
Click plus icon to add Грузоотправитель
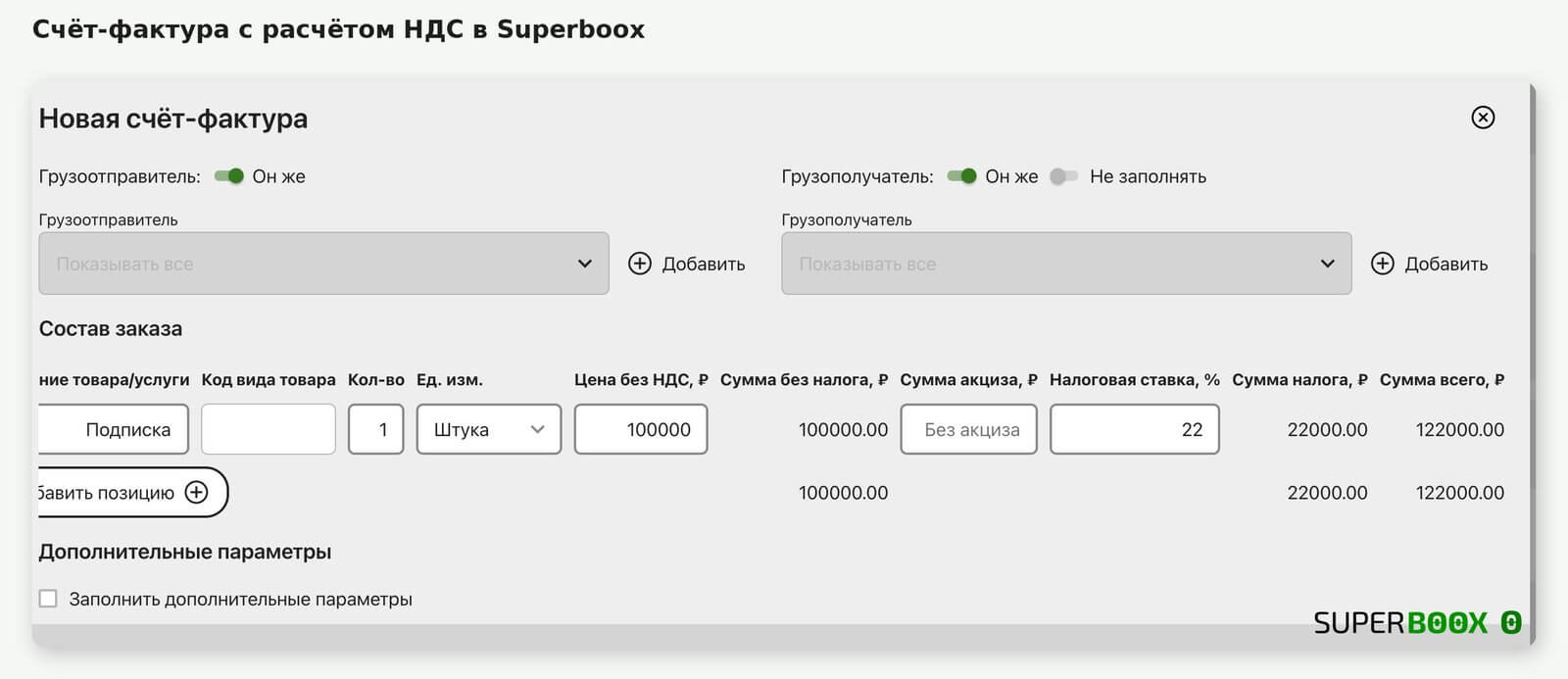point(640,264)
